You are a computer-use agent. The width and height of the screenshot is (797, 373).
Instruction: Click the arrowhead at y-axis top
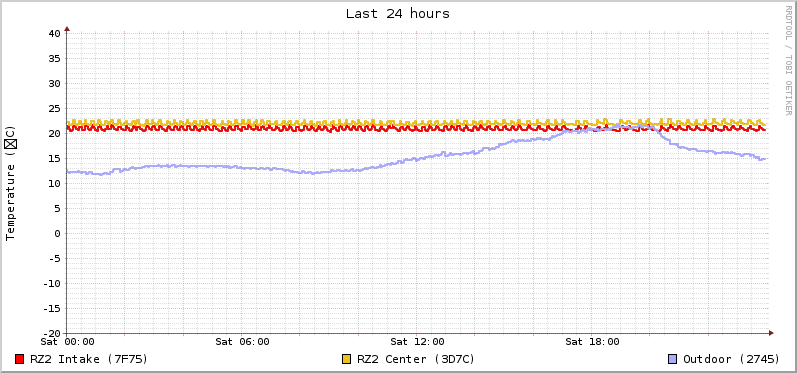pyautogui.click(x=67, y=29)
